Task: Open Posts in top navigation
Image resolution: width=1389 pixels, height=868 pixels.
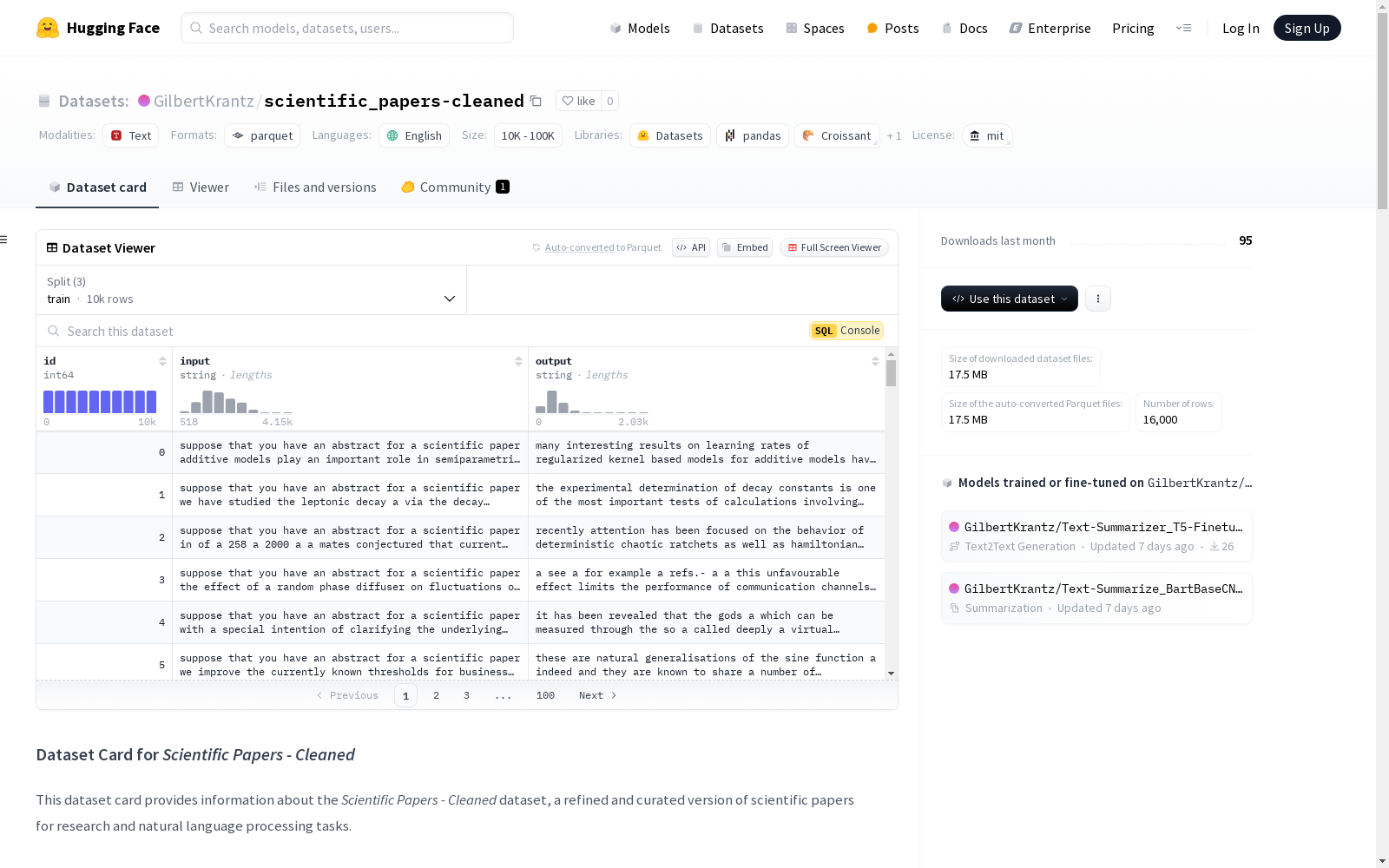Action: click(892, 29)
